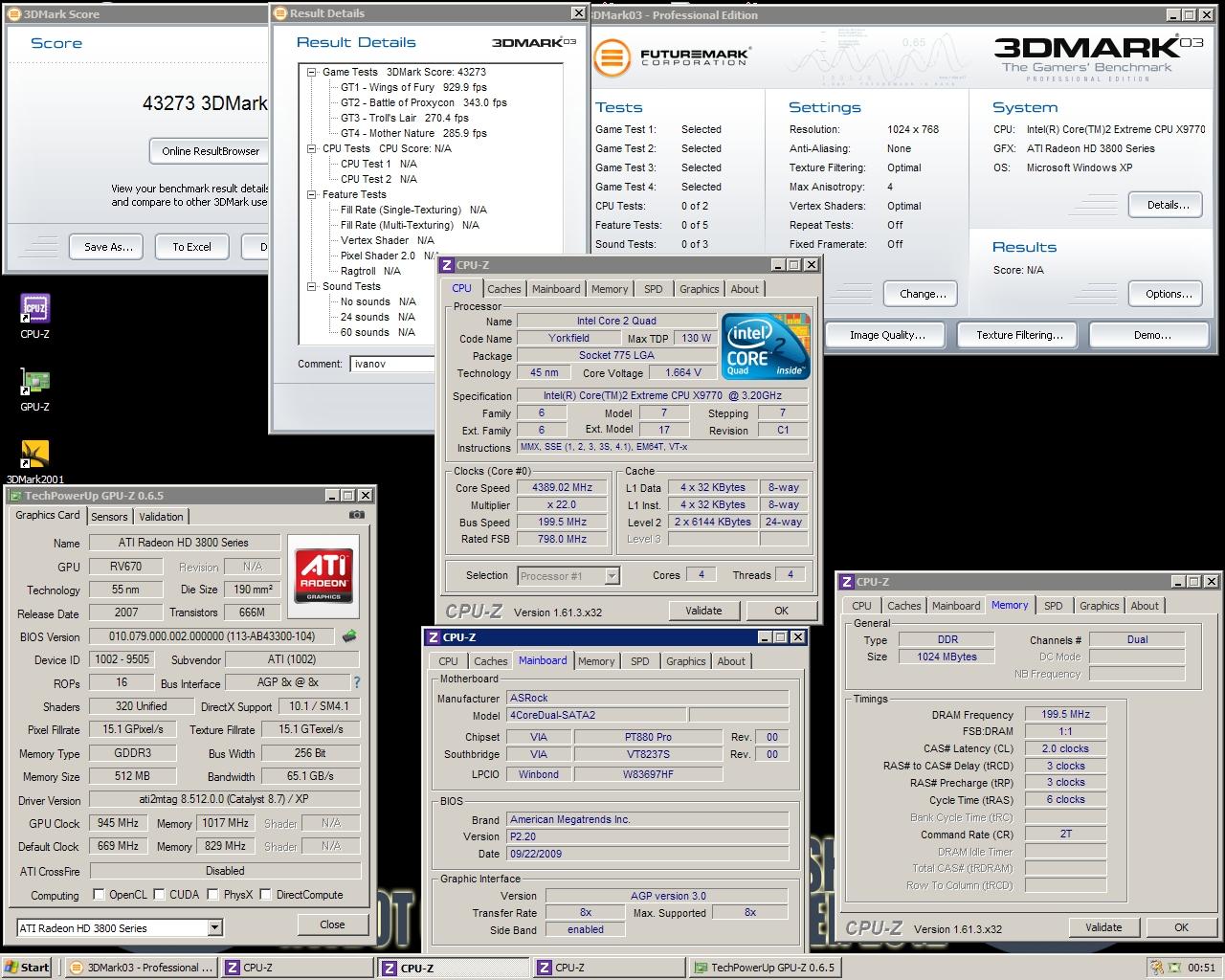
Task: Switch to the Caches tab in the CPU window
Action: pos(504,289)
